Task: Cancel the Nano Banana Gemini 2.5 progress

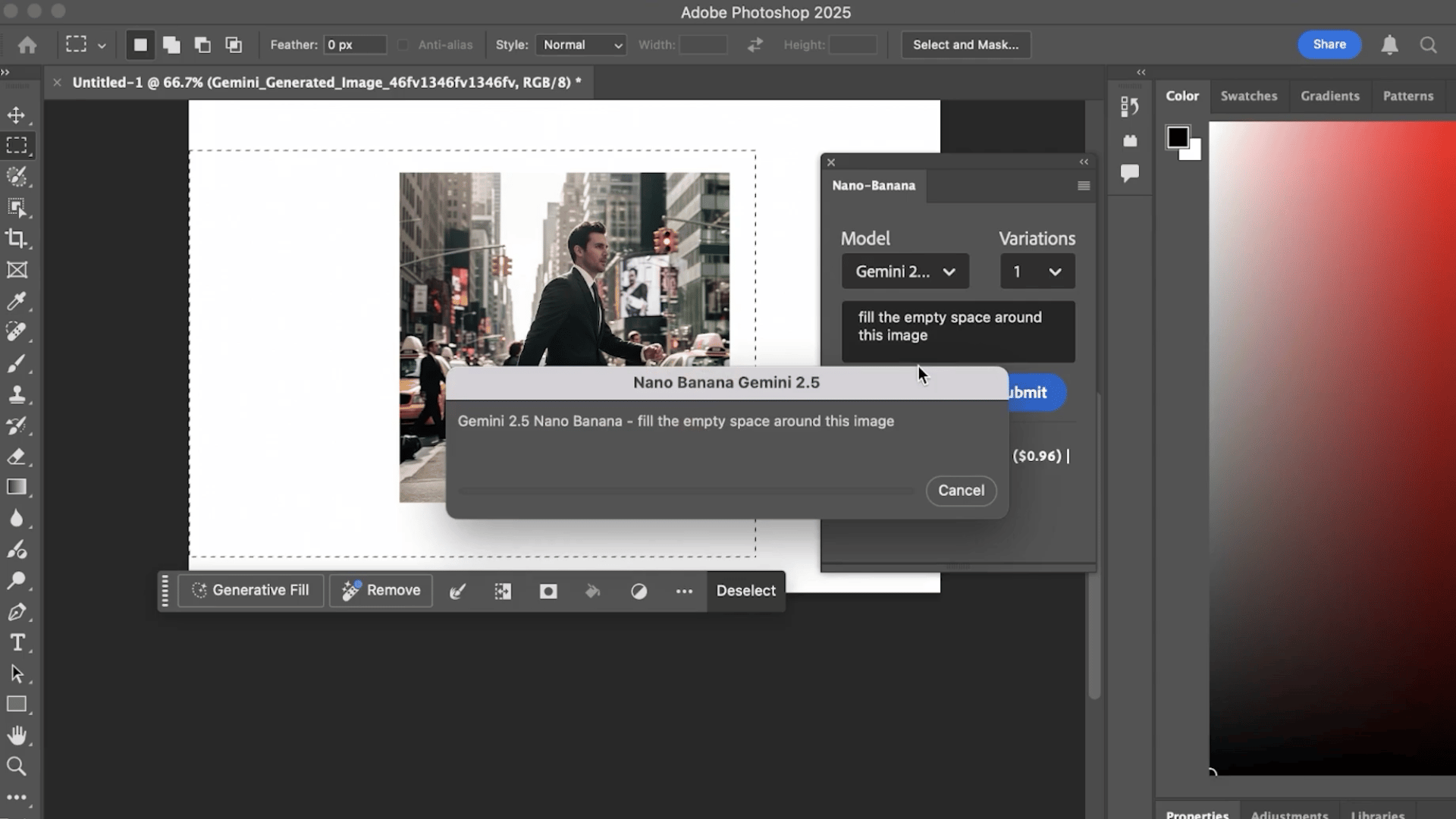Action: tap(961, 491)
